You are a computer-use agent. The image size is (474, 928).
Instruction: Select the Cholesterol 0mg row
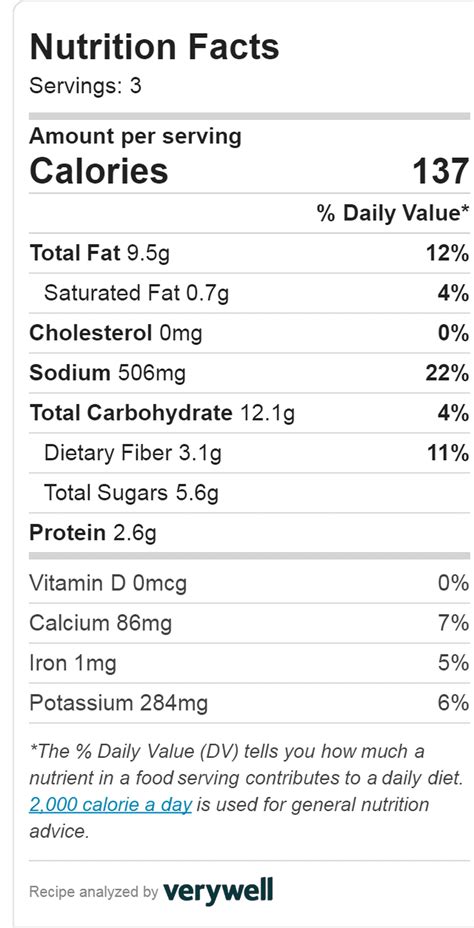click(x=249, y=333)
